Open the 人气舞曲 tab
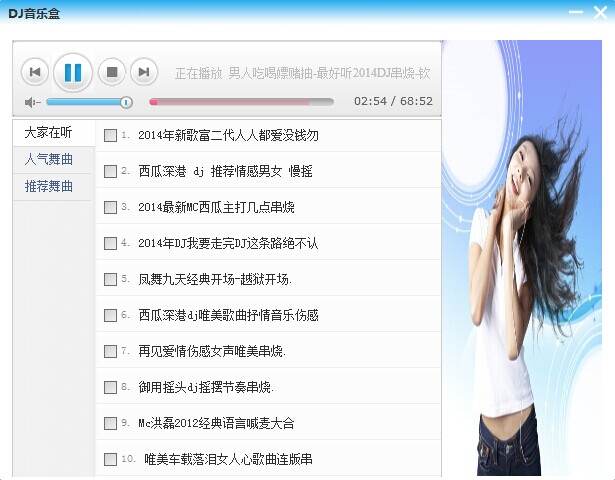This screenshot has height=480, width=615. [49, 159]
